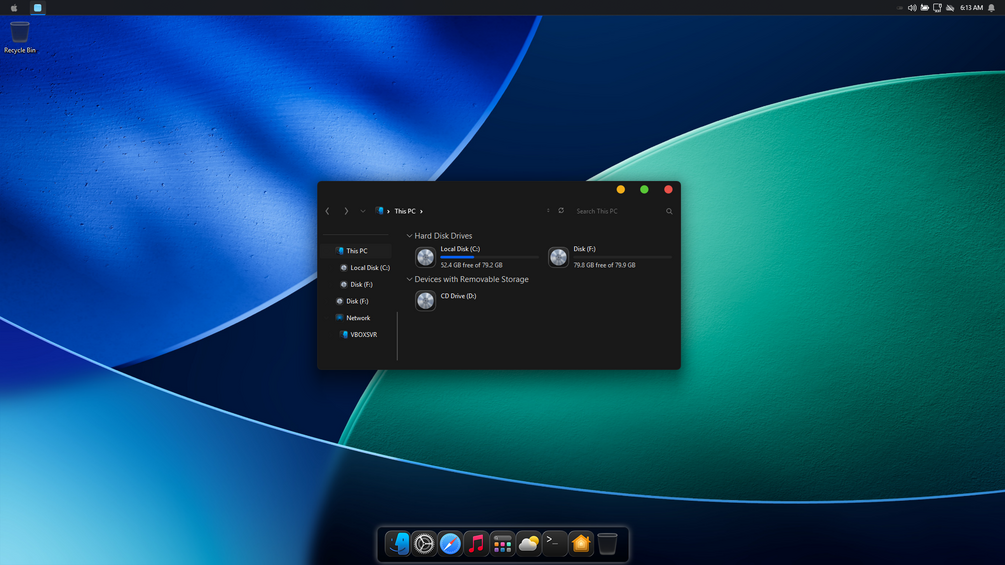
Task: Open notifications bell in top bar
Action: click(x=992, y=8)
